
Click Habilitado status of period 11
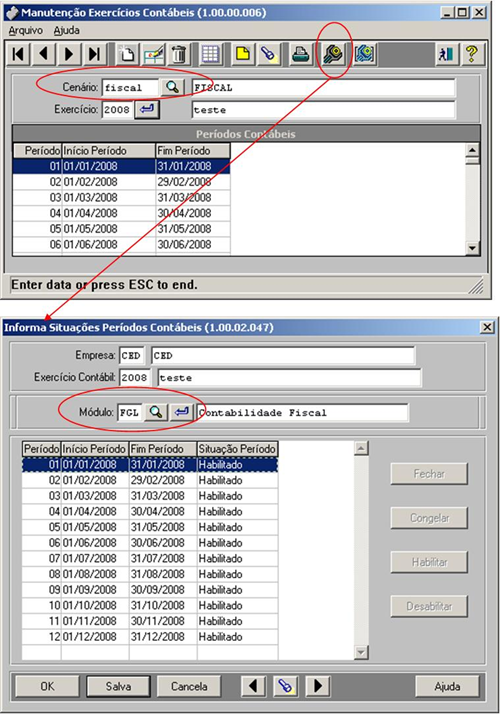(x=237, y=621)
